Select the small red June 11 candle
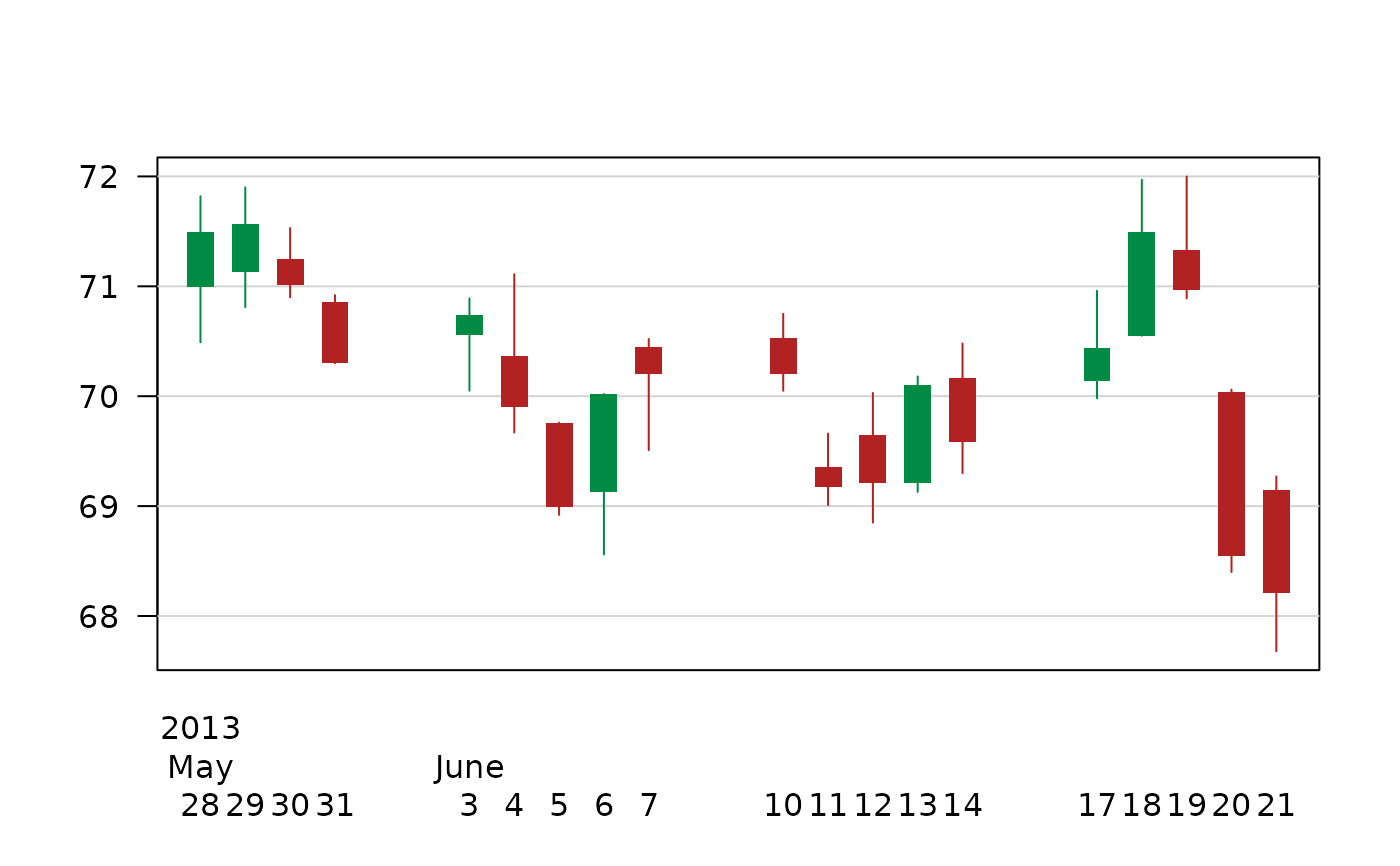 click(828, 477)
